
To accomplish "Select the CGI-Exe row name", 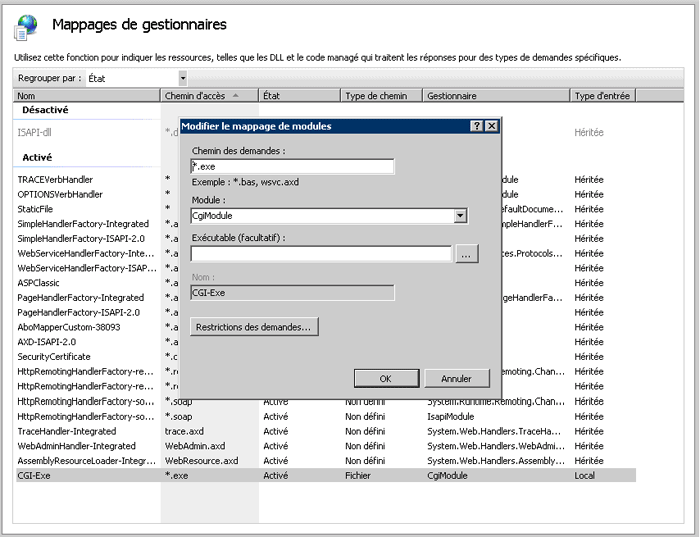I will [33, 475].
